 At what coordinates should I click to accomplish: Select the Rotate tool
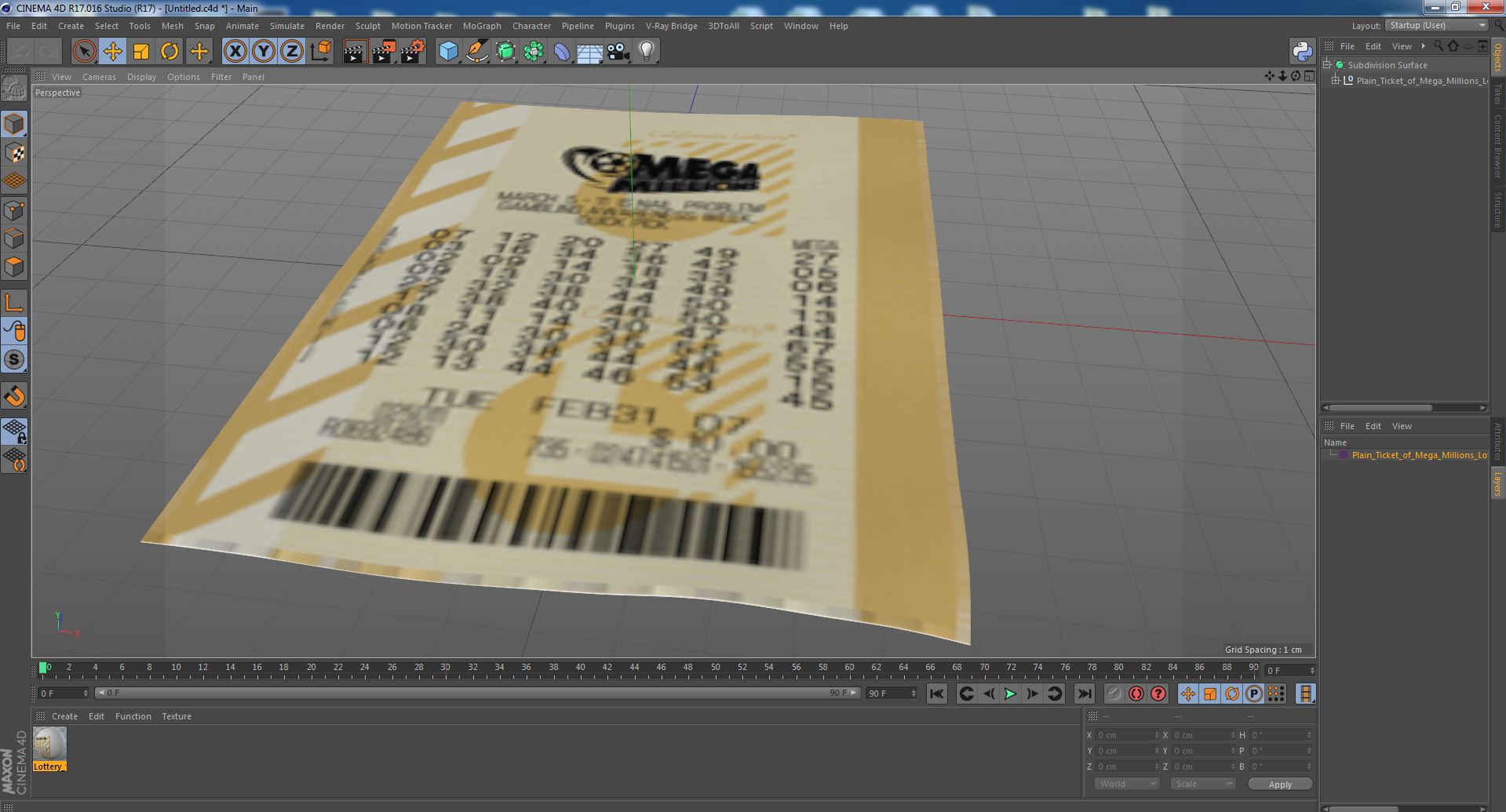pyautogui.click(x=170, y=52)
